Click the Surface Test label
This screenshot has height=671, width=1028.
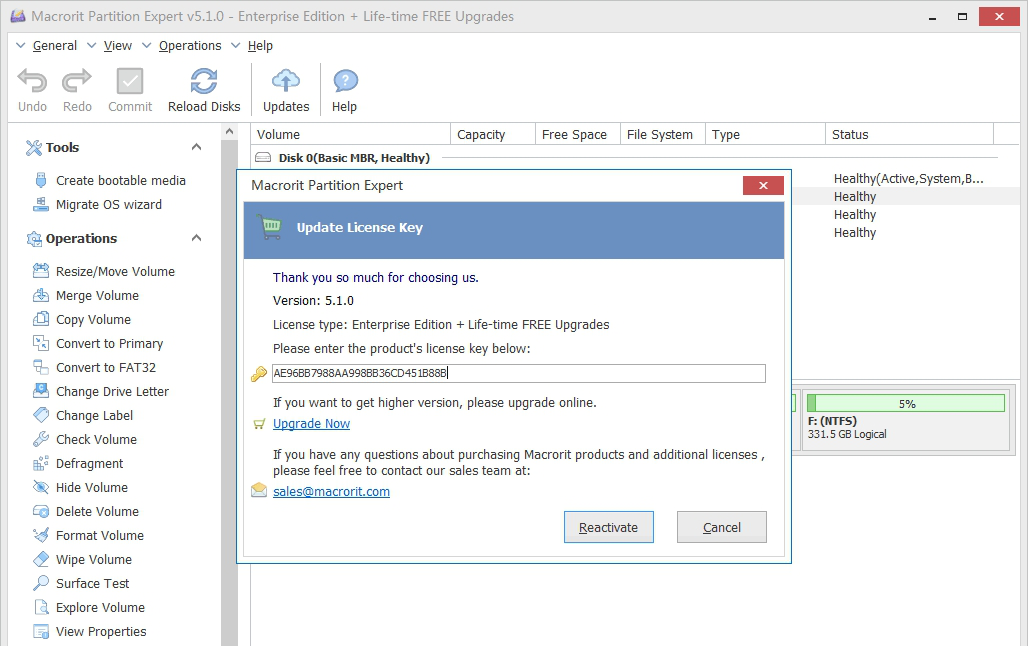point(92,583)
